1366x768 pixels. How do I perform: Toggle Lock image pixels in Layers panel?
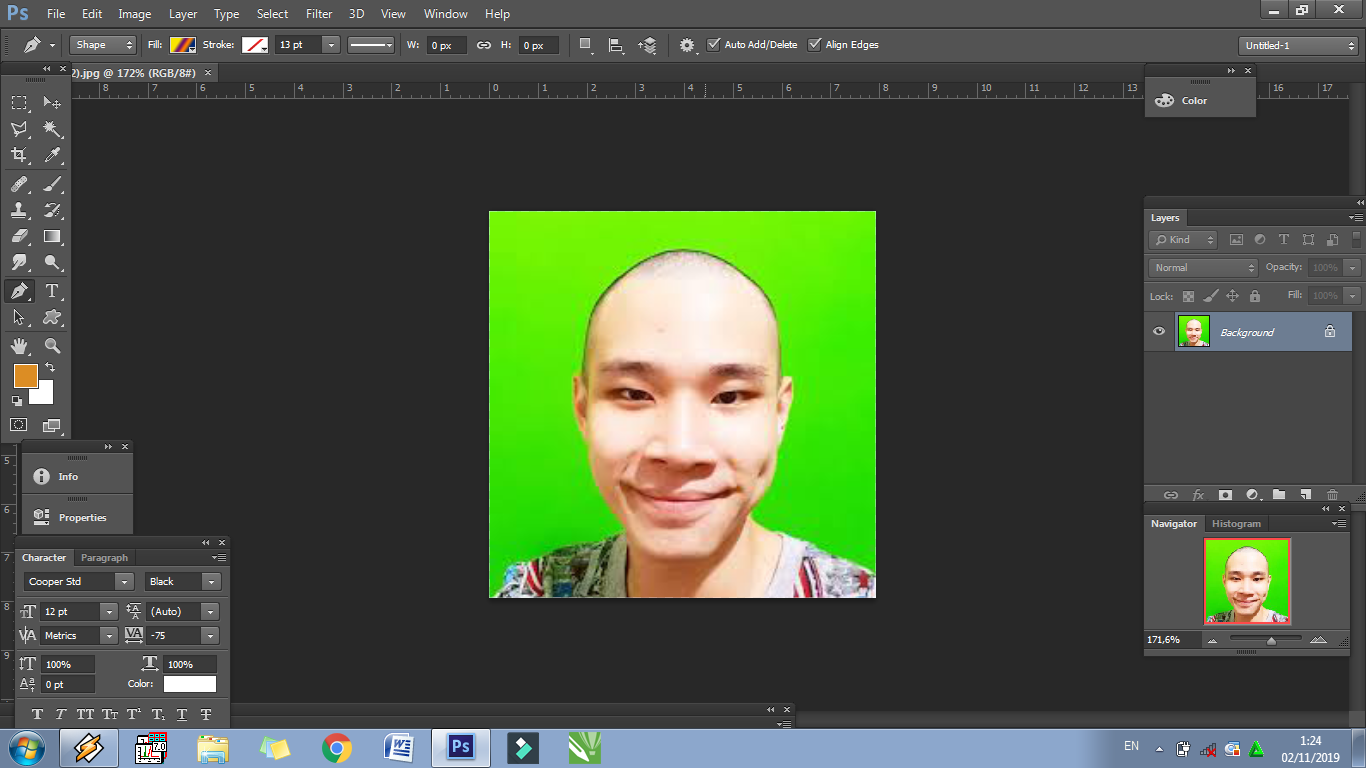[1210, 296]
